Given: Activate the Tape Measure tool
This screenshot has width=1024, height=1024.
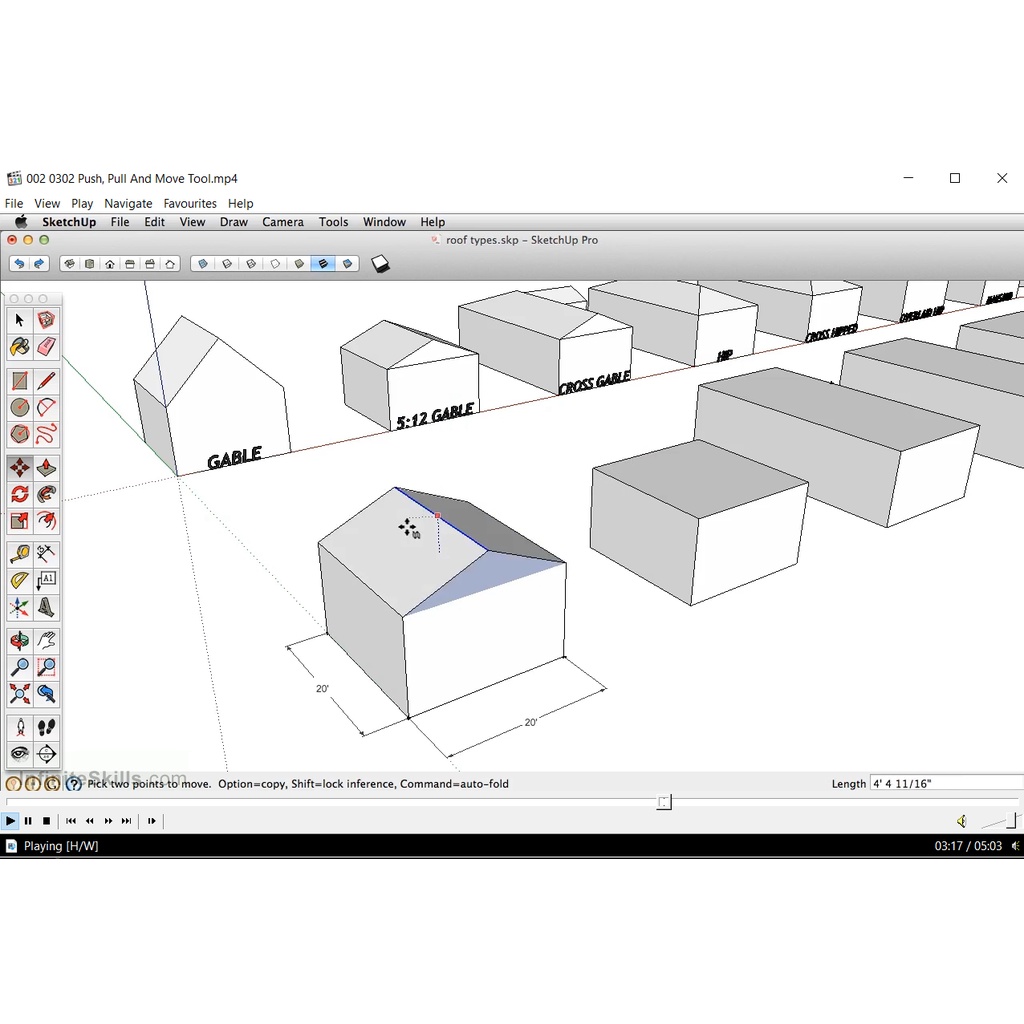Looking at the screenshot, I should click(x=19, y=554).
